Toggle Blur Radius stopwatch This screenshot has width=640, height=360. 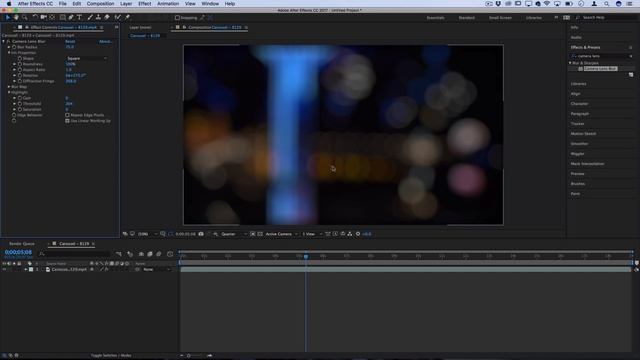[x=14, y=47]
